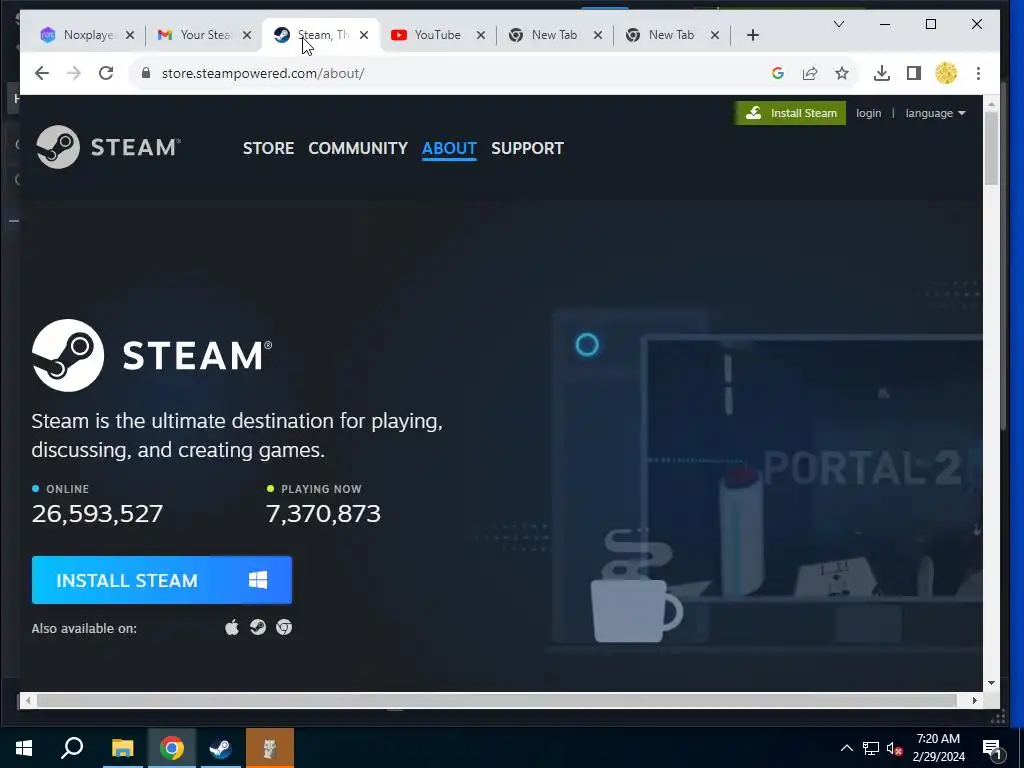The height and width of the screenshot is (768, 1024).
Task: Click Chrome icon in taskbar
Action: point(171,748)
